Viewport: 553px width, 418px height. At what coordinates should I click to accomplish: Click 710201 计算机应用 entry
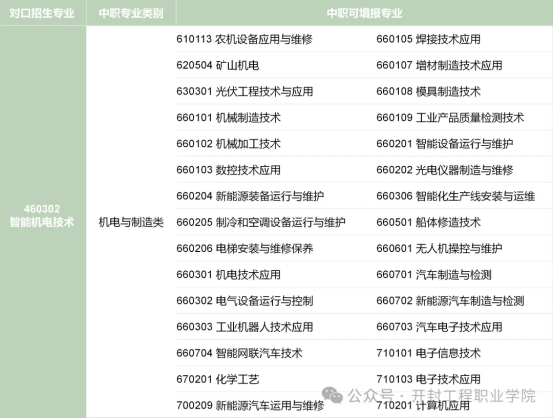point(423,405)
